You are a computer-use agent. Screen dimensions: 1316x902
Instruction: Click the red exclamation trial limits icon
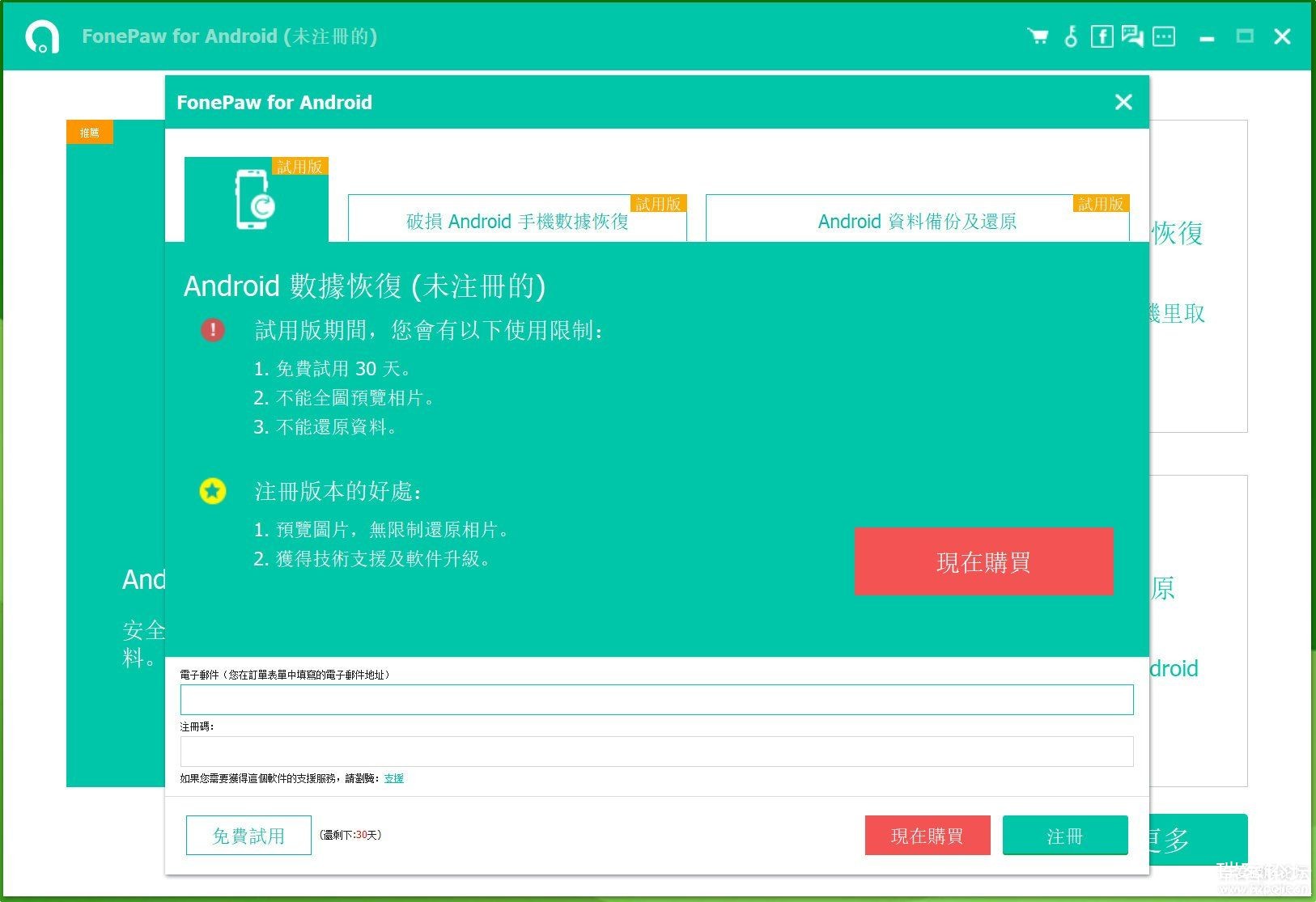(213, 329)
